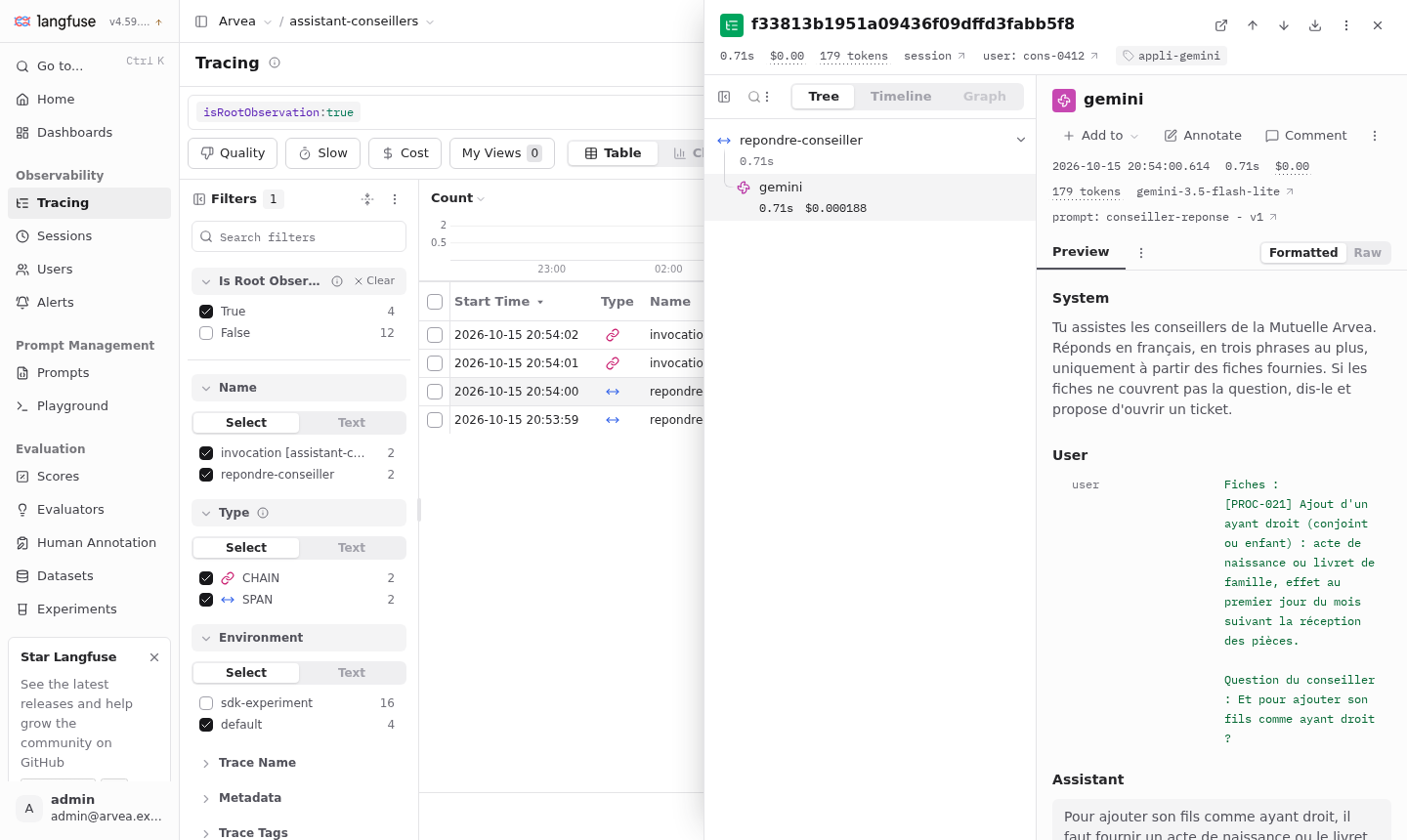Screen dimensions: 1407x840
Task: Open the Count chart dropdown
Action: (x=457, y=198)
